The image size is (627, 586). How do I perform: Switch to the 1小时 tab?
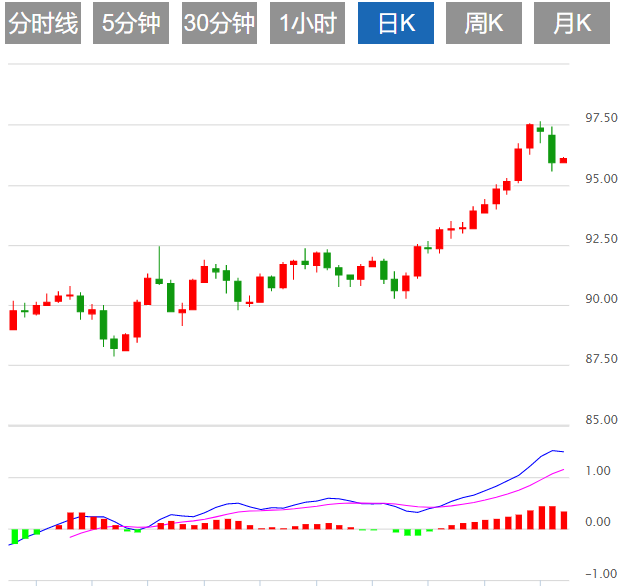pos(307,24)
